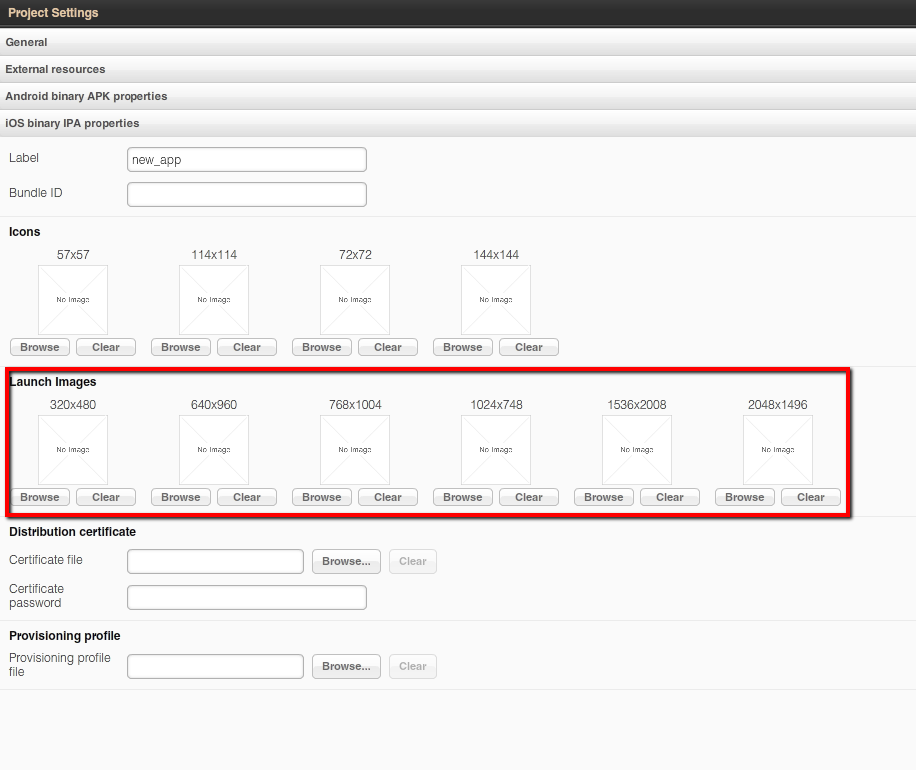The width and height of the screenshot is (916, 770).
Task: Open Android binary APK properties section
Action: click(86, 96)
